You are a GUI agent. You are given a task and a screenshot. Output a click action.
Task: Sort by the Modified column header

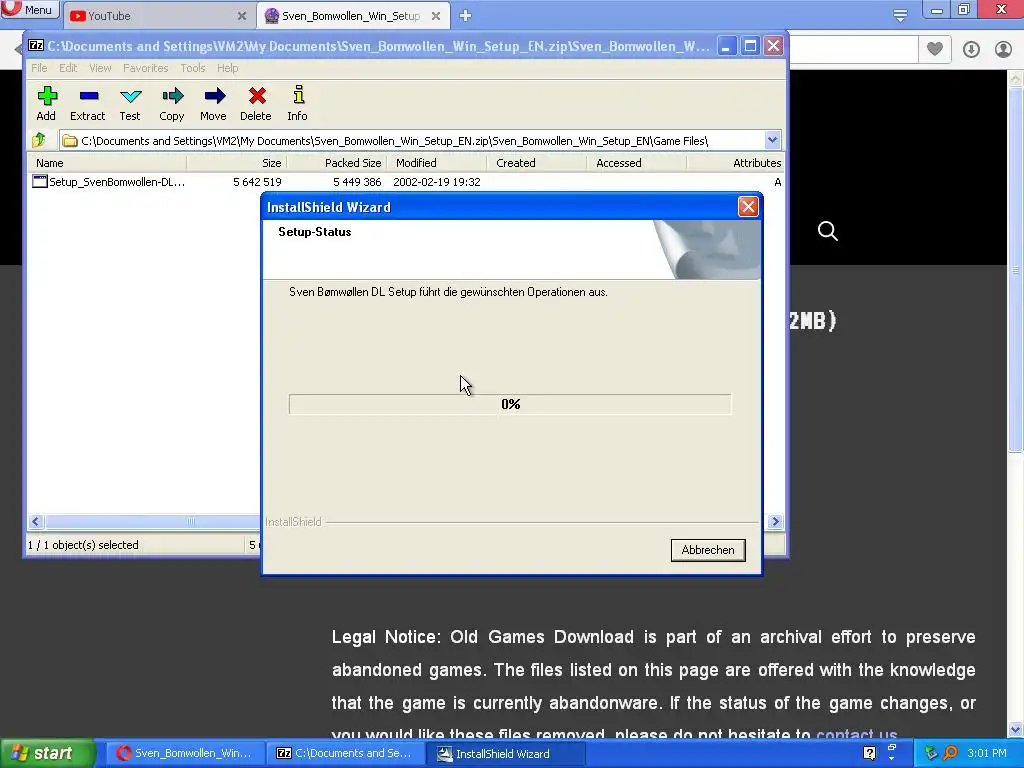[436, 163]
